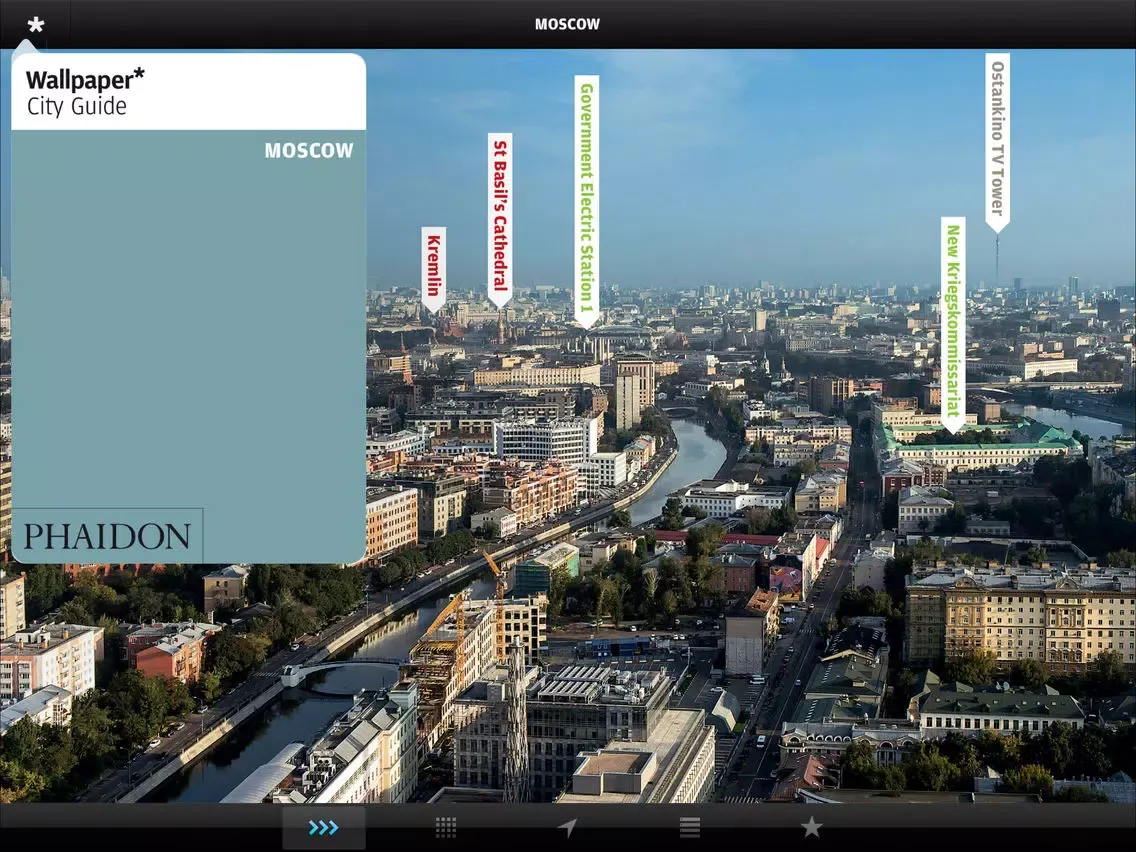This screenshot has height=852, width=1136.
Task: Tap the MOSCOW title in top bar
Action: (567, 24)
